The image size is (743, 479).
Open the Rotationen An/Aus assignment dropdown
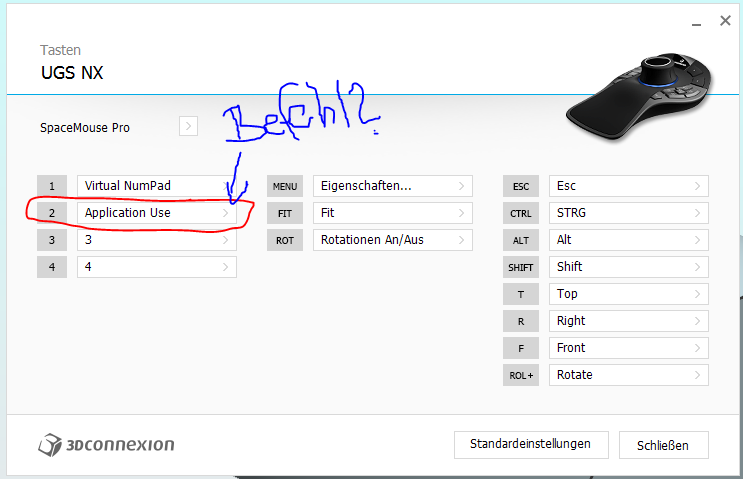point(393,240)
